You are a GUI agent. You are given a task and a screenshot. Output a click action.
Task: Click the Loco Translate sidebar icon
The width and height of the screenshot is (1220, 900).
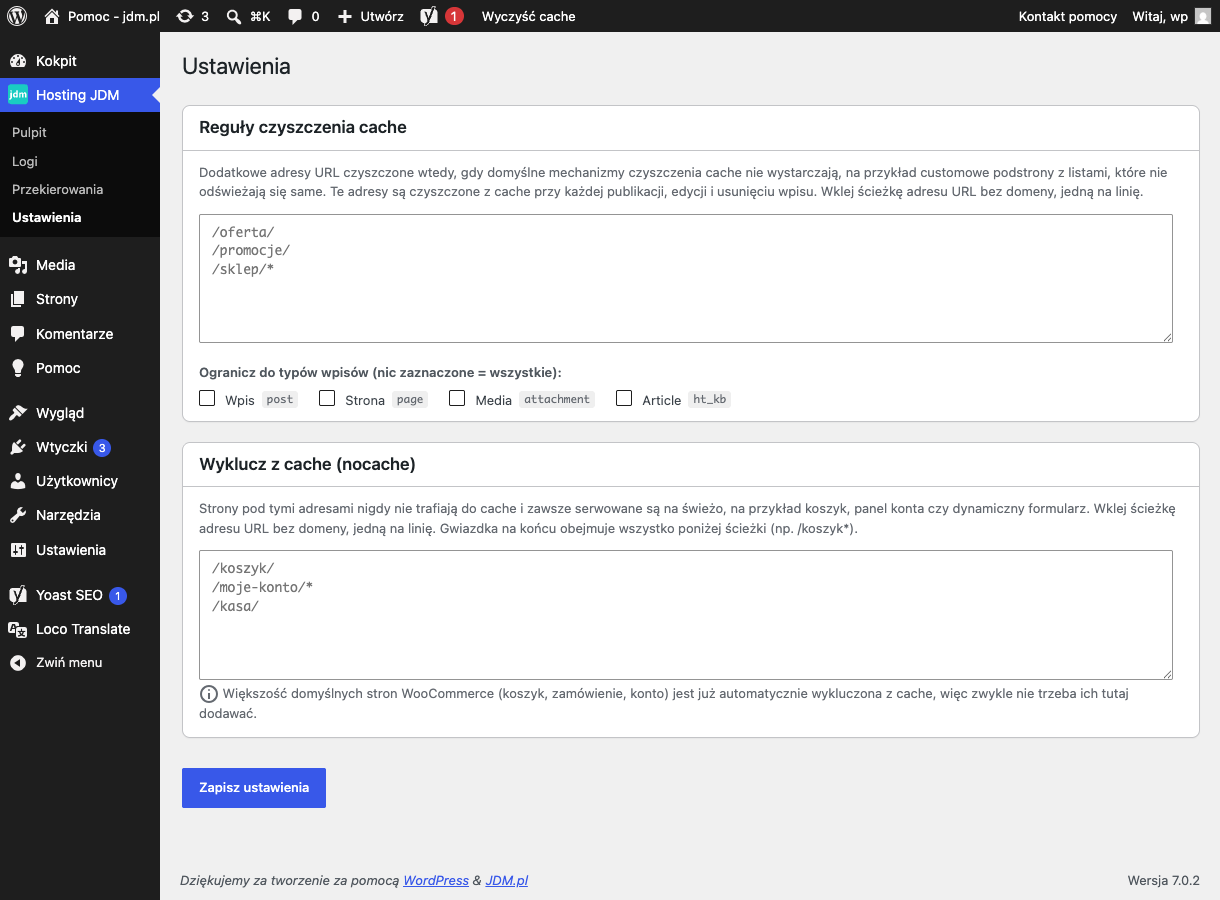pyautogui.click(x=17, y=629)
